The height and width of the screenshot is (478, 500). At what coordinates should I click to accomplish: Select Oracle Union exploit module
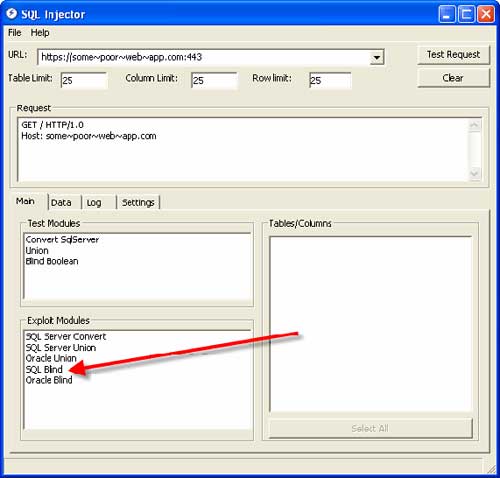[x=51, y=358]
